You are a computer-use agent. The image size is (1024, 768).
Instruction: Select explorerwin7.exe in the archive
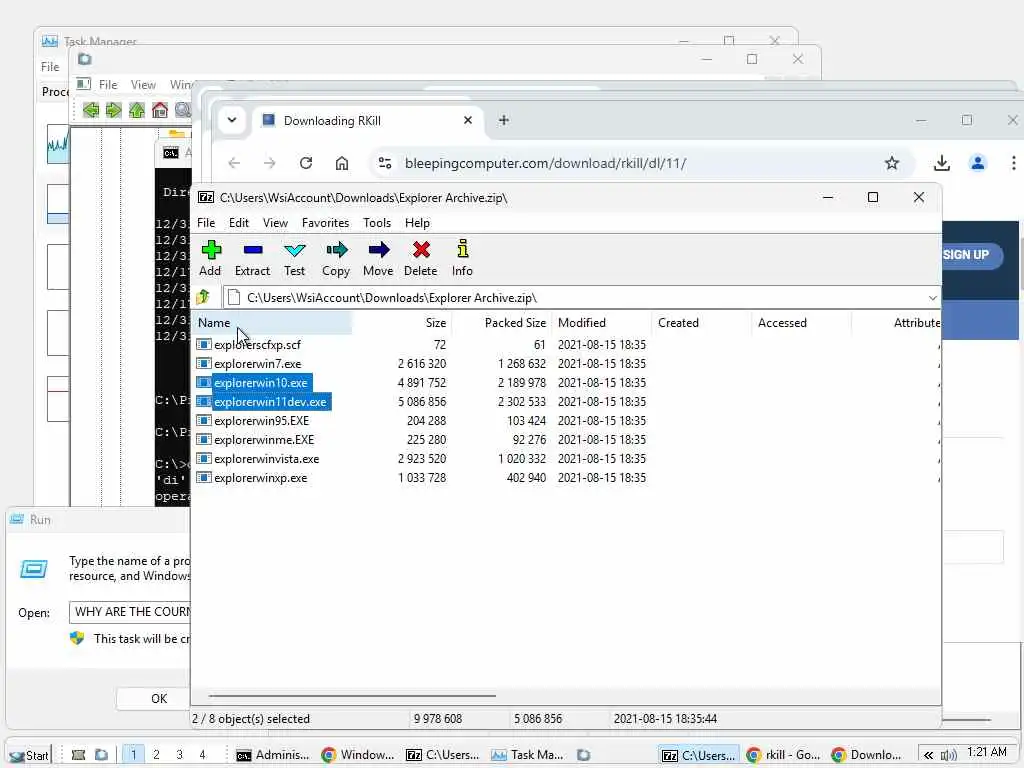257,364
